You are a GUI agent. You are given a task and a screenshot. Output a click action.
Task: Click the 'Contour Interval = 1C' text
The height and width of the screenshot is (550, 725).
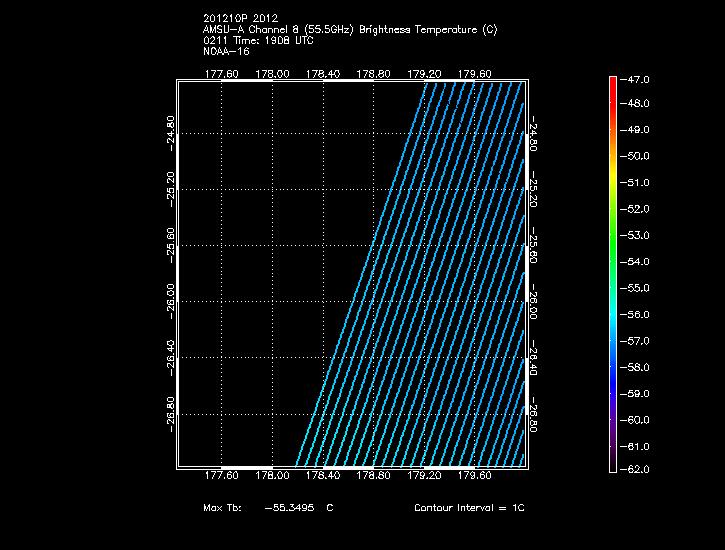pyautogui.click(x=469, y=508)
